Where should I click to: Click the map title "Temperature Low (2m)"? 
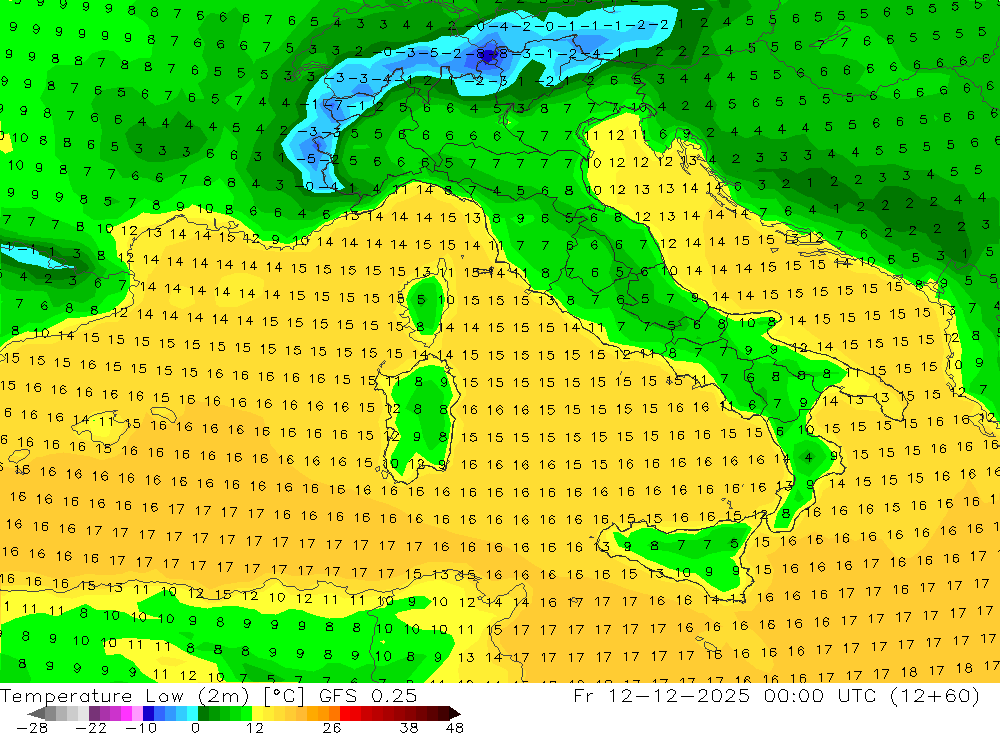[125, 696]
